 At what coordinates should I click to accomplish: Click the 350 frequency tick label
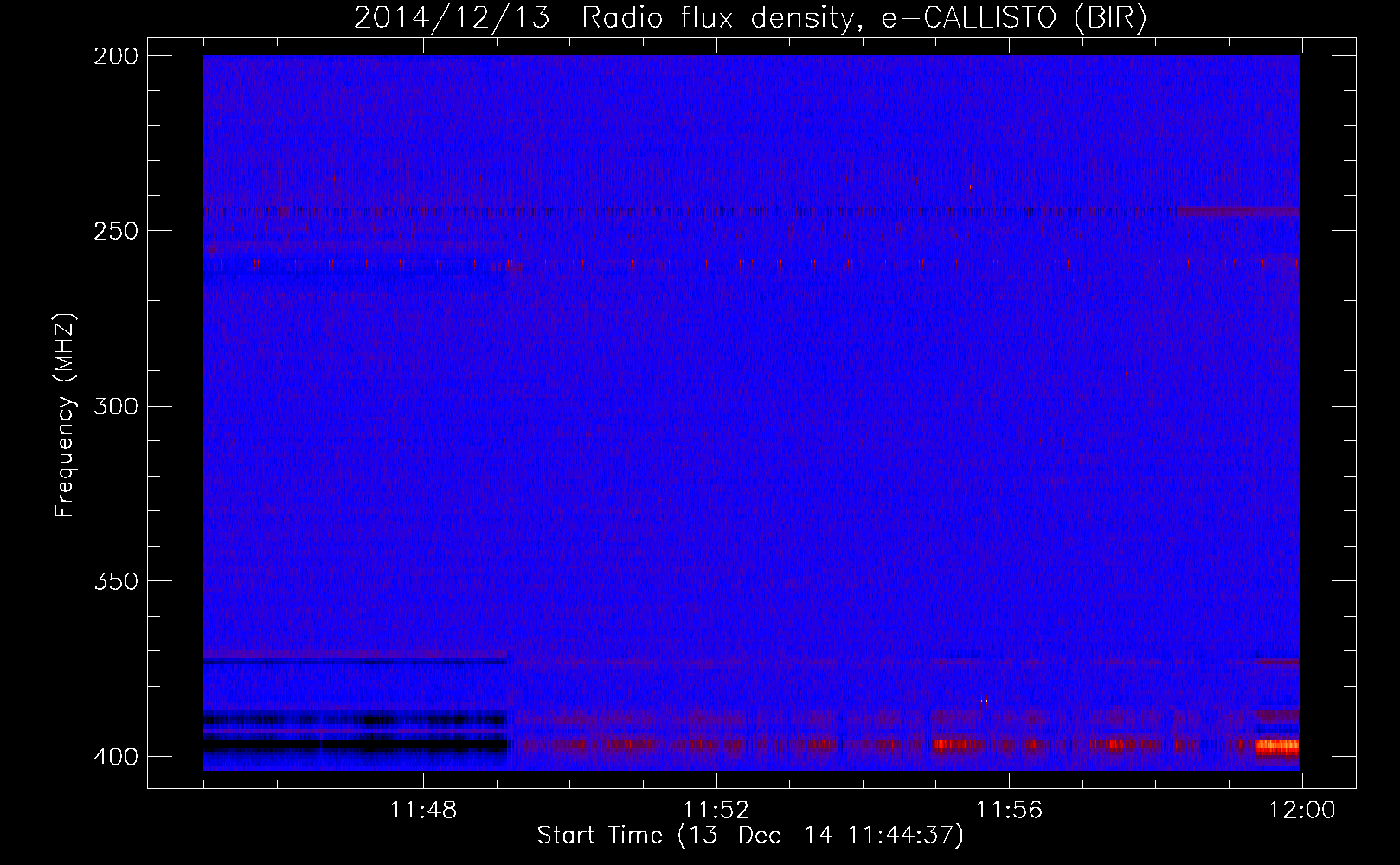pos(116,580)
